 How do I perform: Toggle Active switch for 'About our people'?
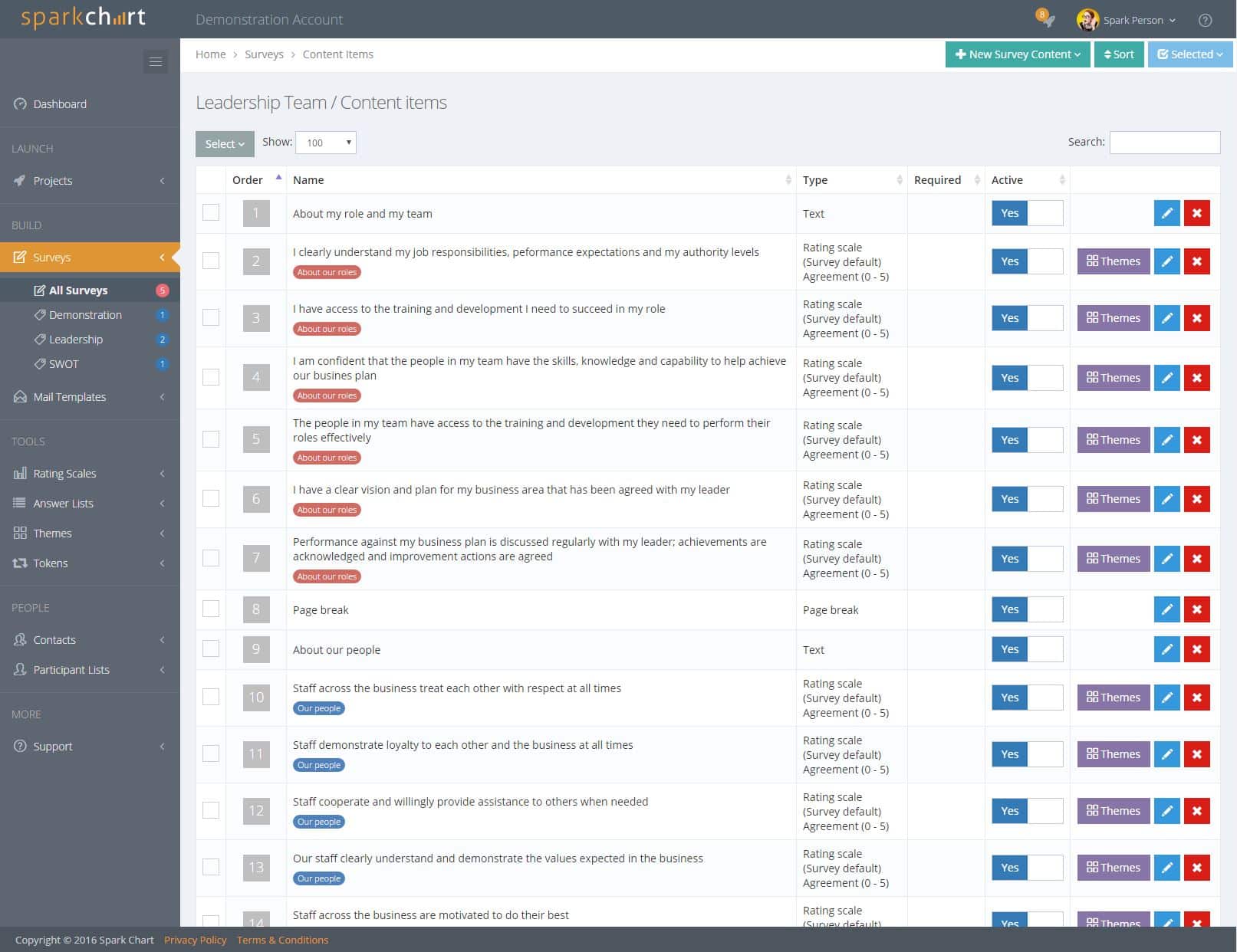point(1027,649)
